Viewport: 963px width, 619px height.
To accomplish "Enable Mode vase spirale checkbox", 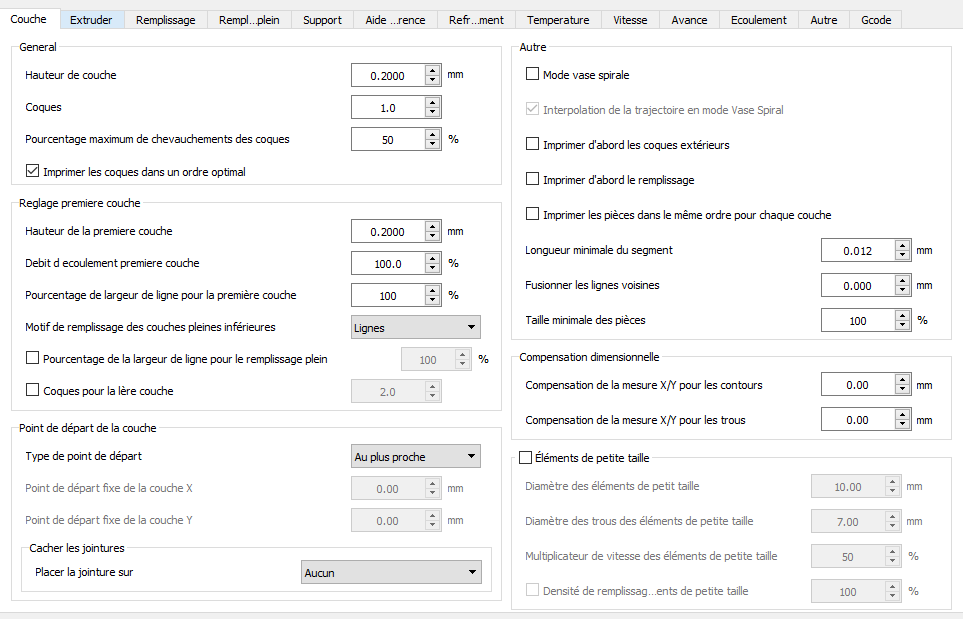I will point(532,75).
